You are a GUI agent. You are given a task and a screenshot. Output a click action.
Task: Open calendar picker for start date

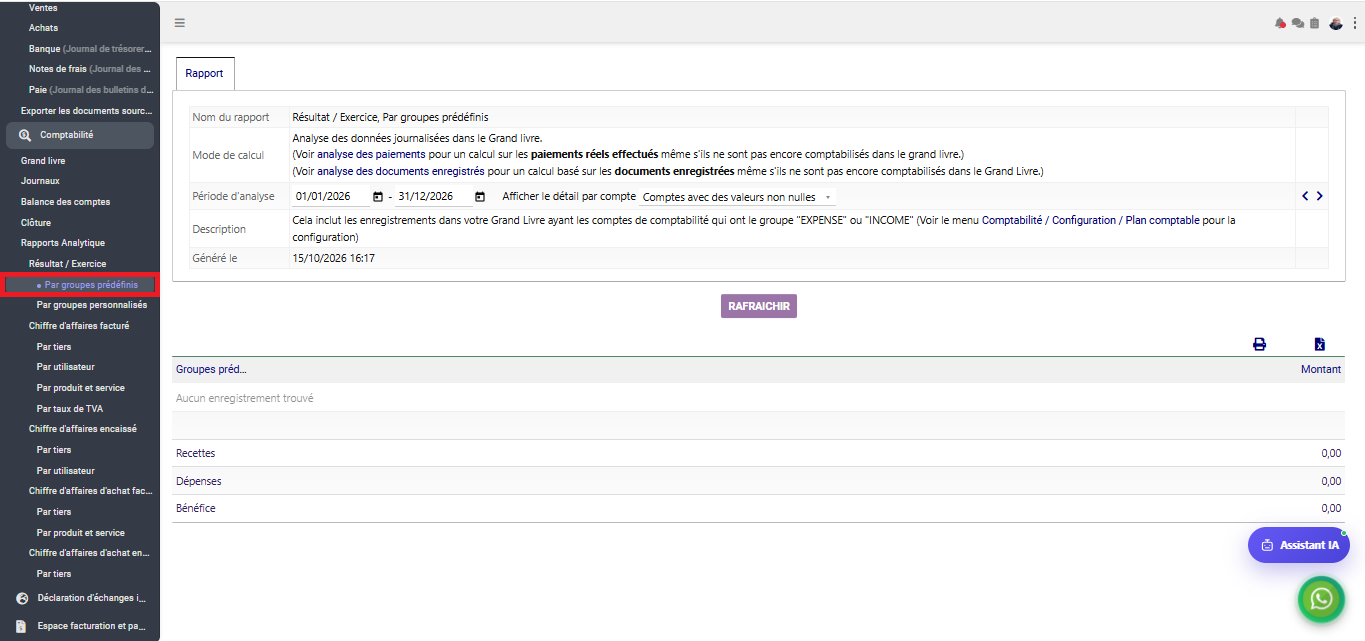pyautogui.click(x=377, y=197)
